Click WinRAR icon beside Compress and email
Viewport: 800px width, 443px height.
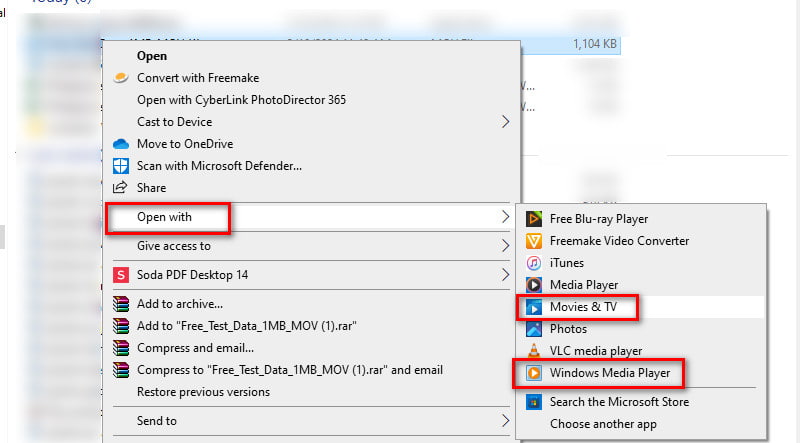tap(121, 348)
